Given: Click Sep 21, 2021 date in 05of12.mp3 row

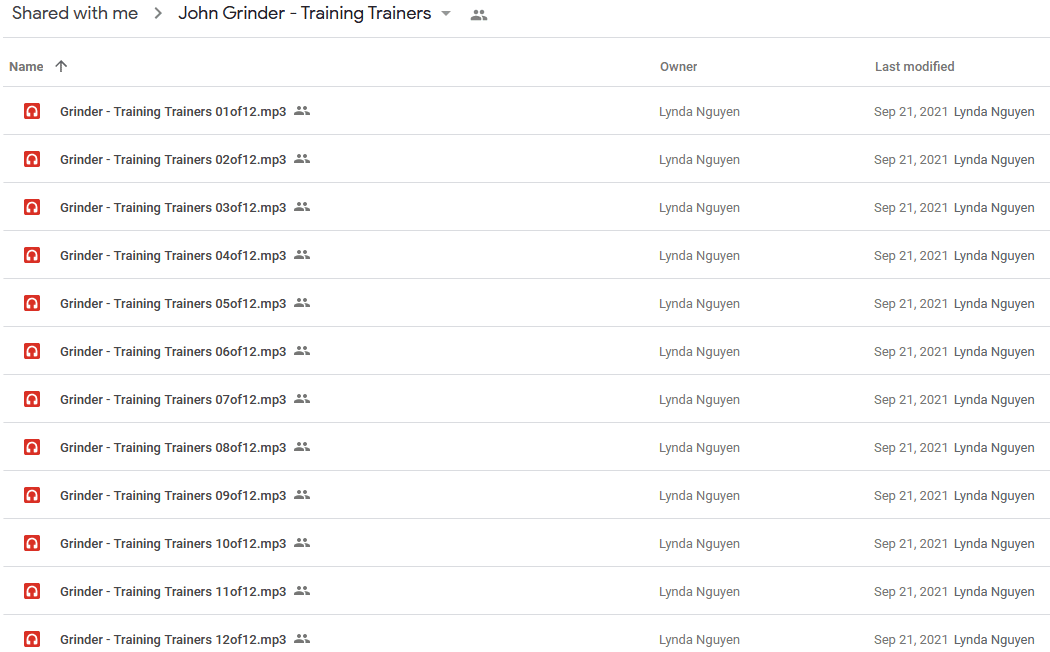Looking at the screenshot, I should [x=911, y=304].
